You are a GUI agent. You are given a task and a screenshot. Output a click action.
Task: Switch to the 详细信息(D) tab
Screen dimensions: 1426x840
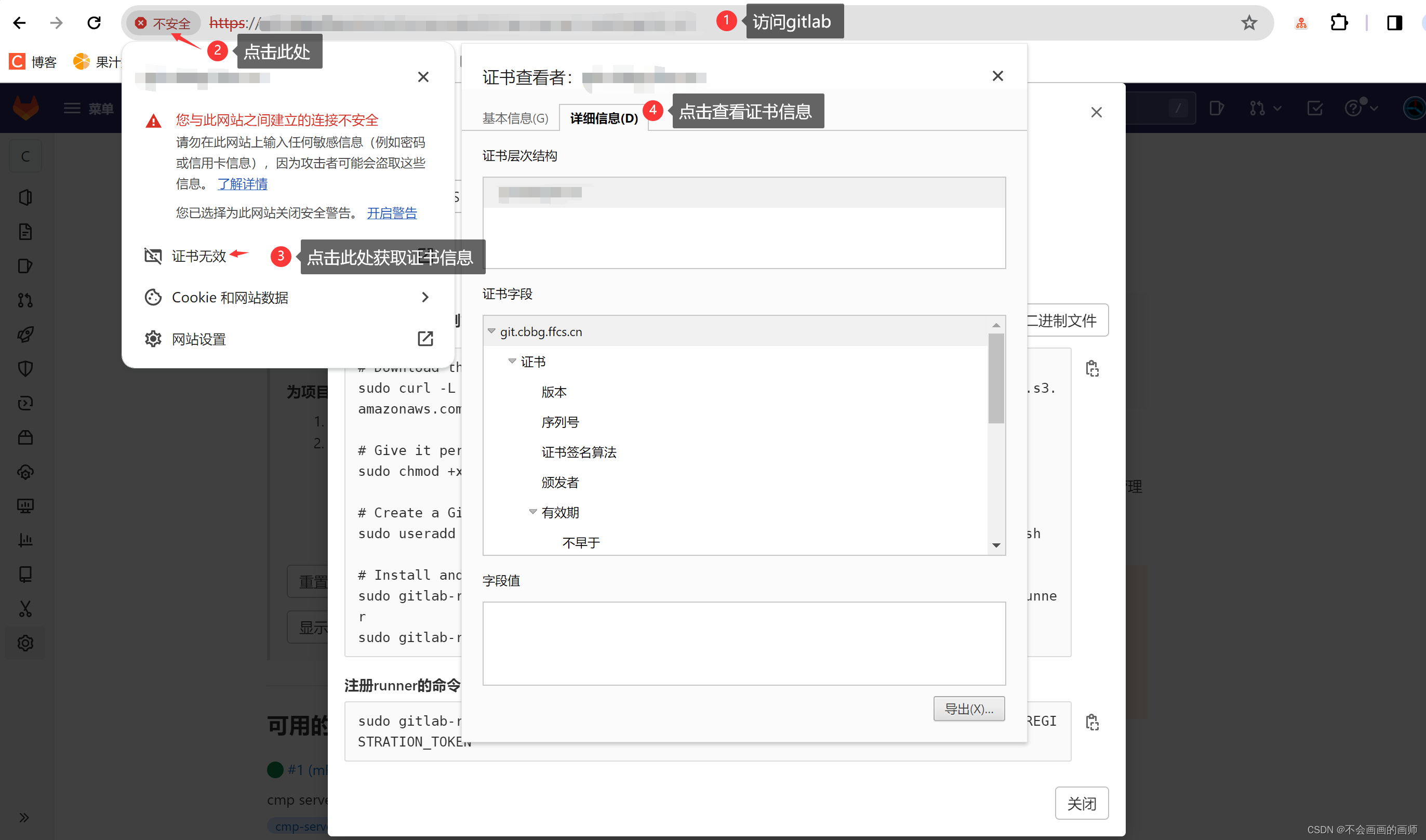[603, 118]
